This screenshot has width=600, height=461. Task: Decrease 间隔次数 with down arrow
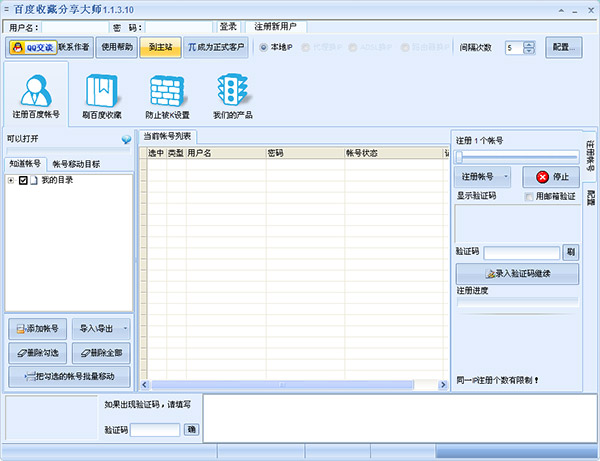tap(529, 51)
